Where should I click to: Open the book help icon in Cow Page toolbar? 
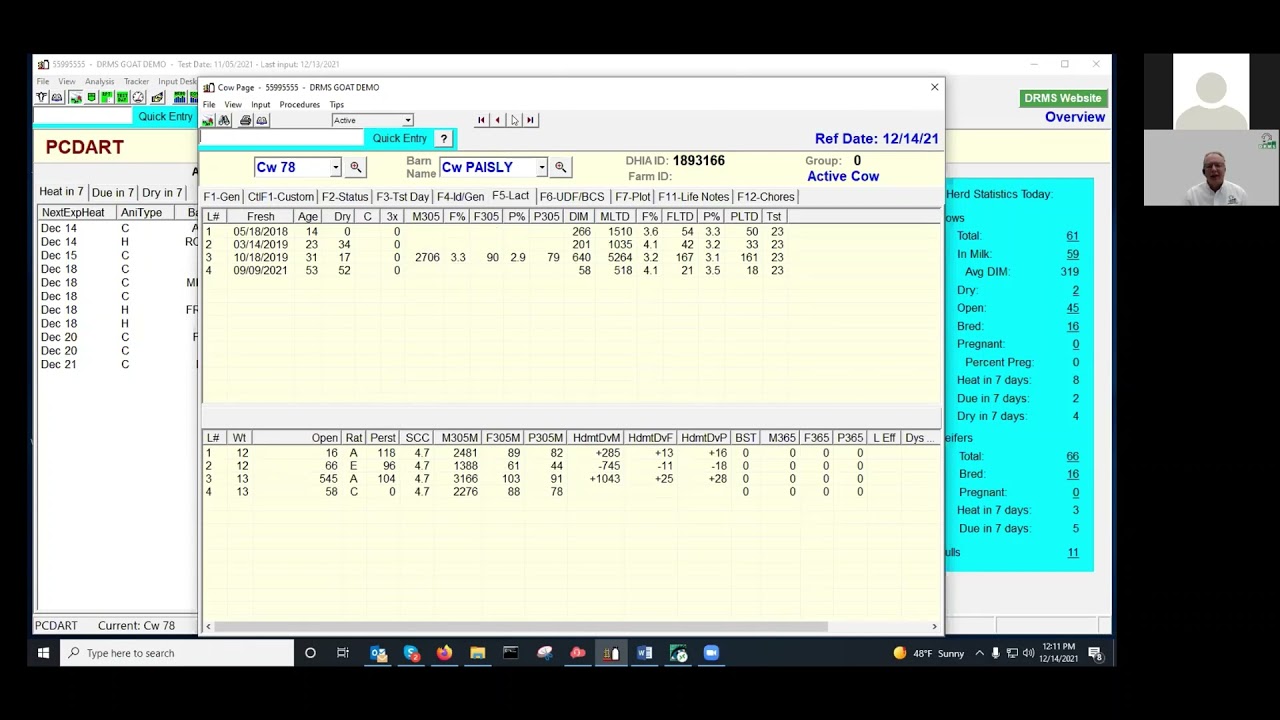262,120
